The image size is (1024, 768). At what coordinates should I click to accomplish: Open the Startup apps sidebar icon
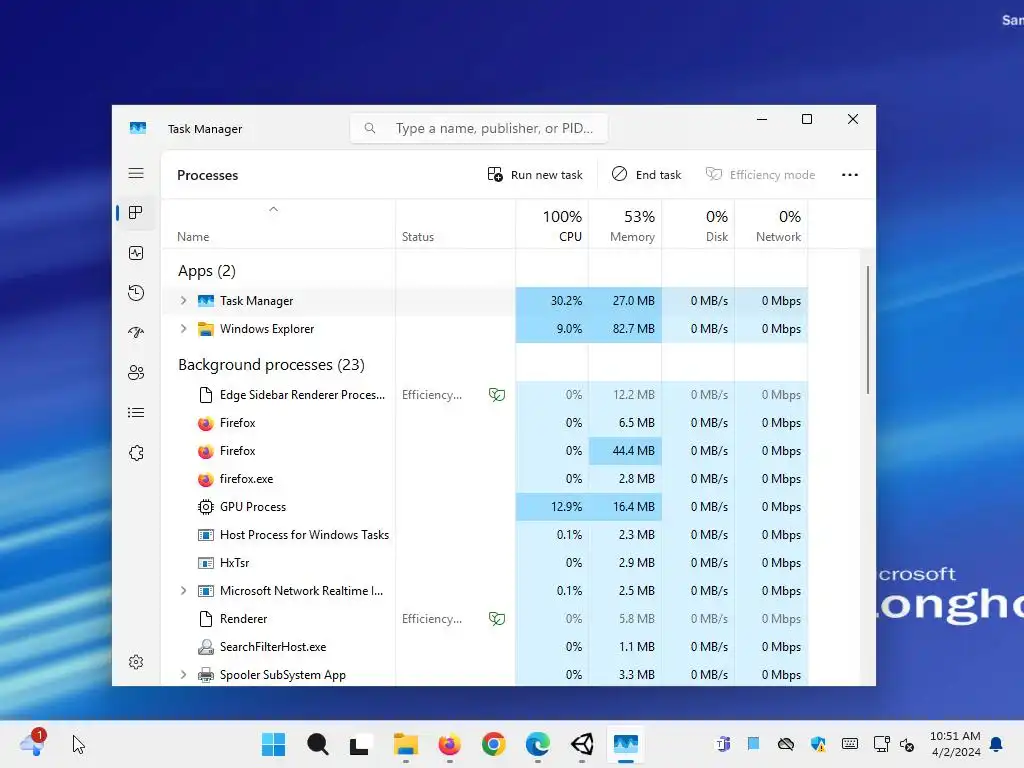point(136,332)
